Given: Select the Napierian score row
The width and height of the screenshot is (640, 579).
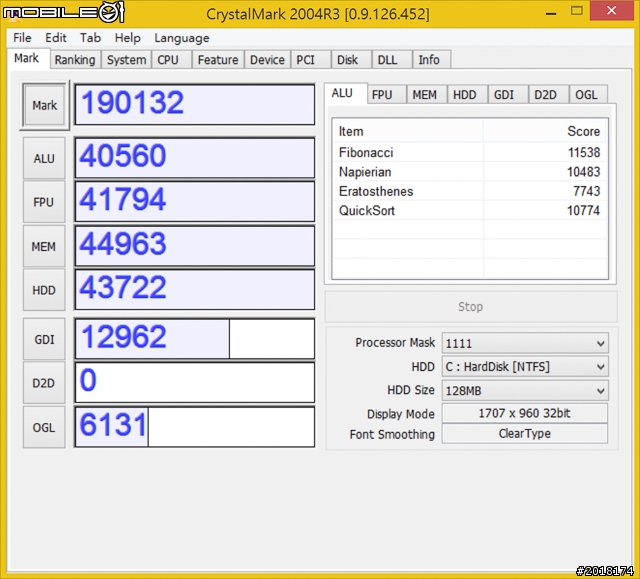Looking at the screenshot, I should point(470,172).
